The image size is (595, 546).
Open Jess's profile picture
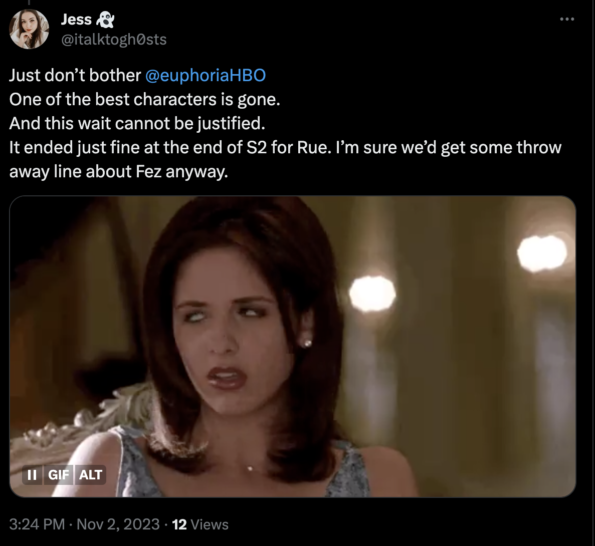coord(29,29)
